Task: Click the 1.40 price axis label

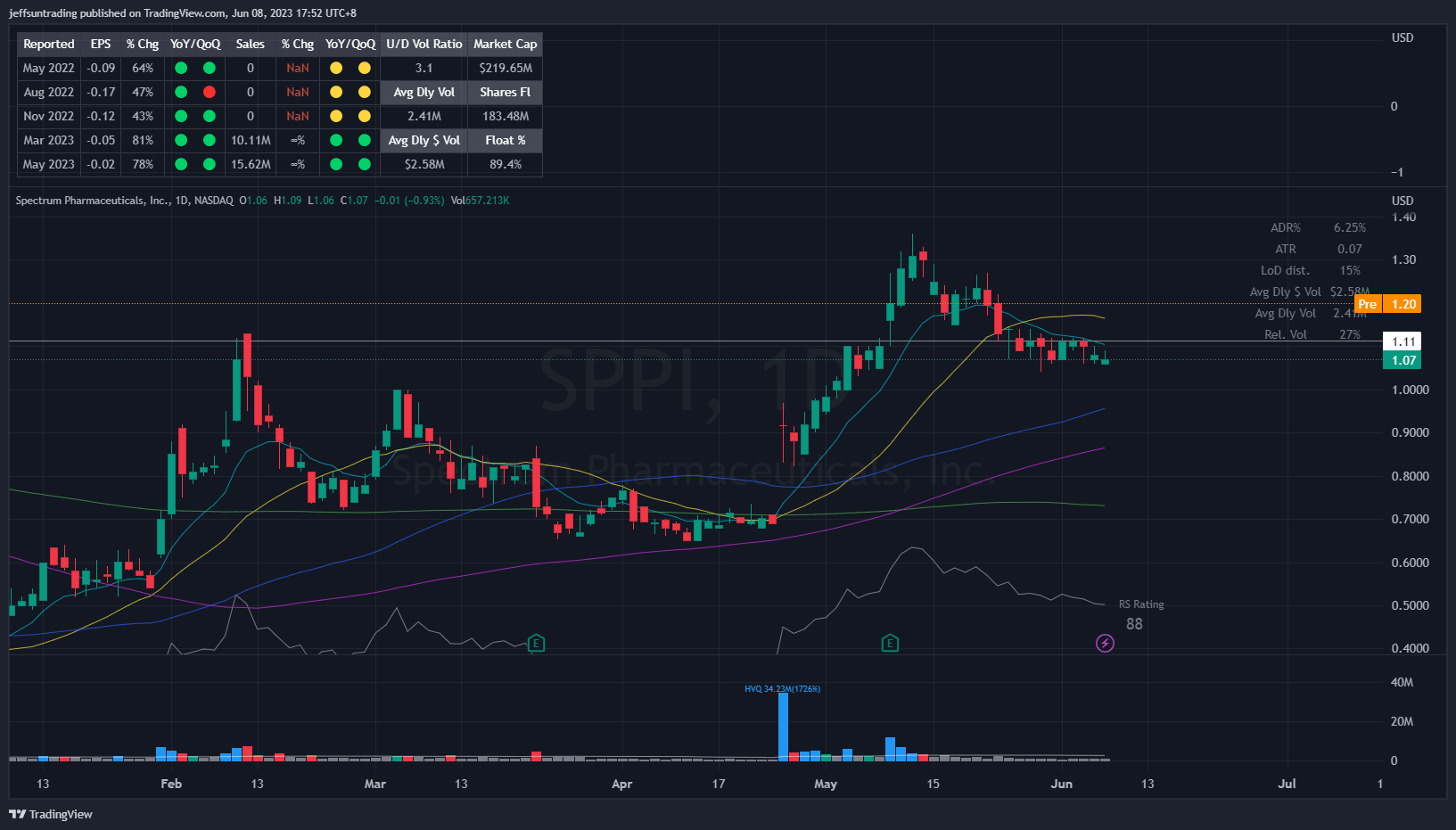Action: pos(1403,217)
